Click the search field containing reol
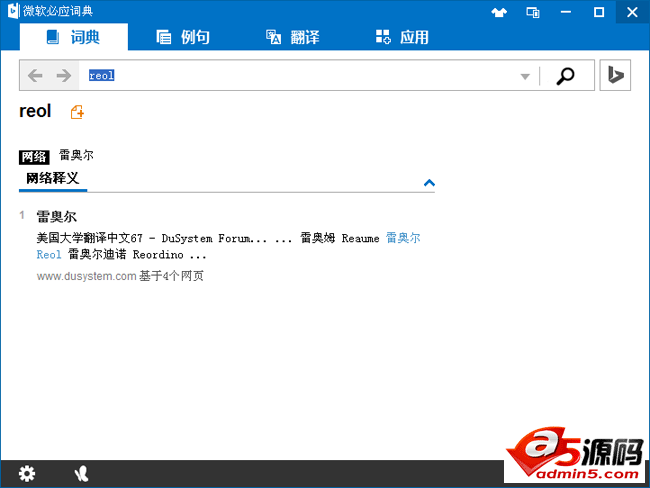Image resolution: width=650 pixels, height=488 pixels. click(x=296, y=75)
